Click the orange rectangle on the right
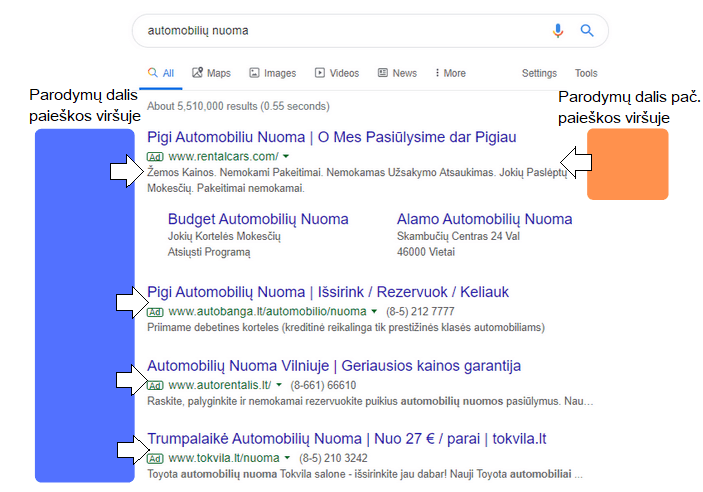 coord(628,164)
